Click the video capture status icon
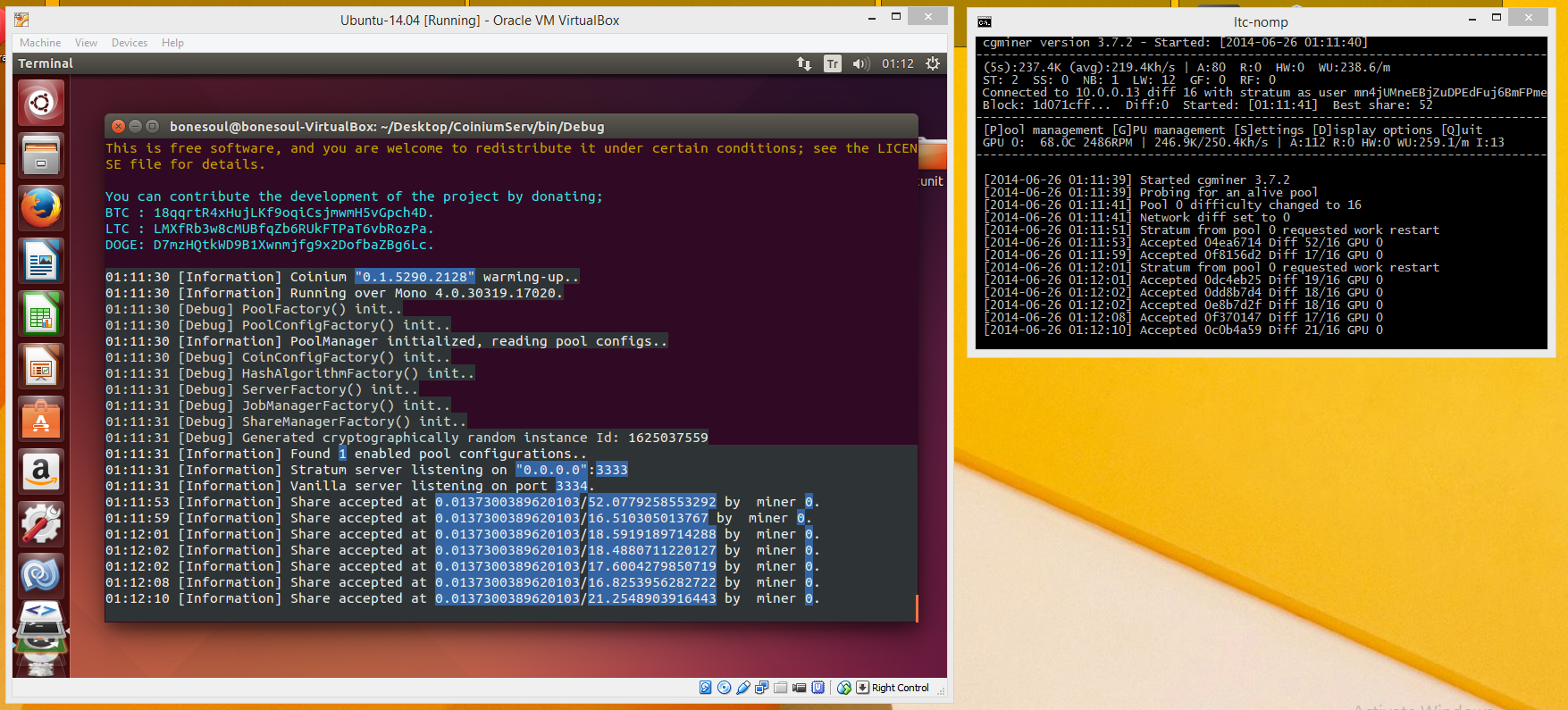 pos(800,688)
